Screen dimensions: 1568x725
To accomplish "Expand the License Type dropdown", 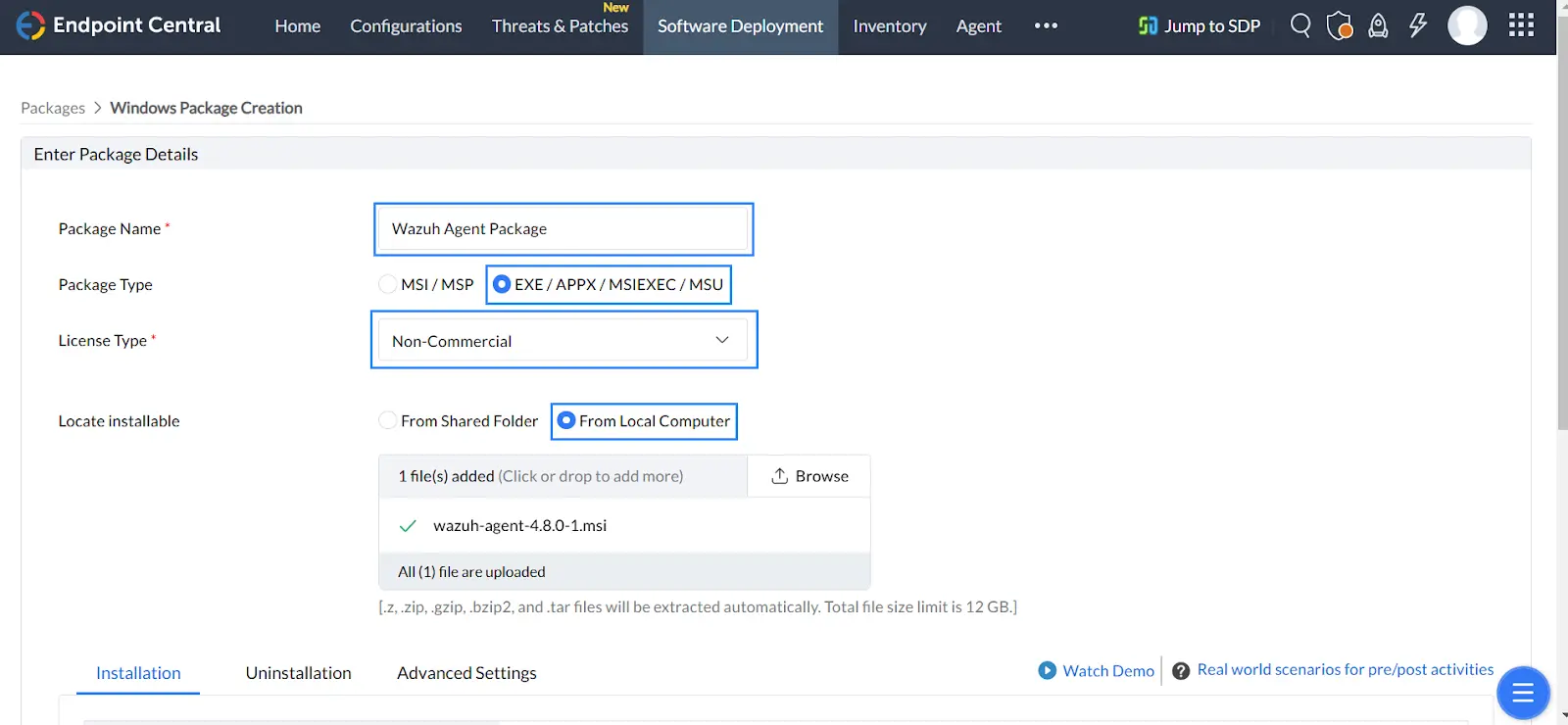I will tap(563, 340).
